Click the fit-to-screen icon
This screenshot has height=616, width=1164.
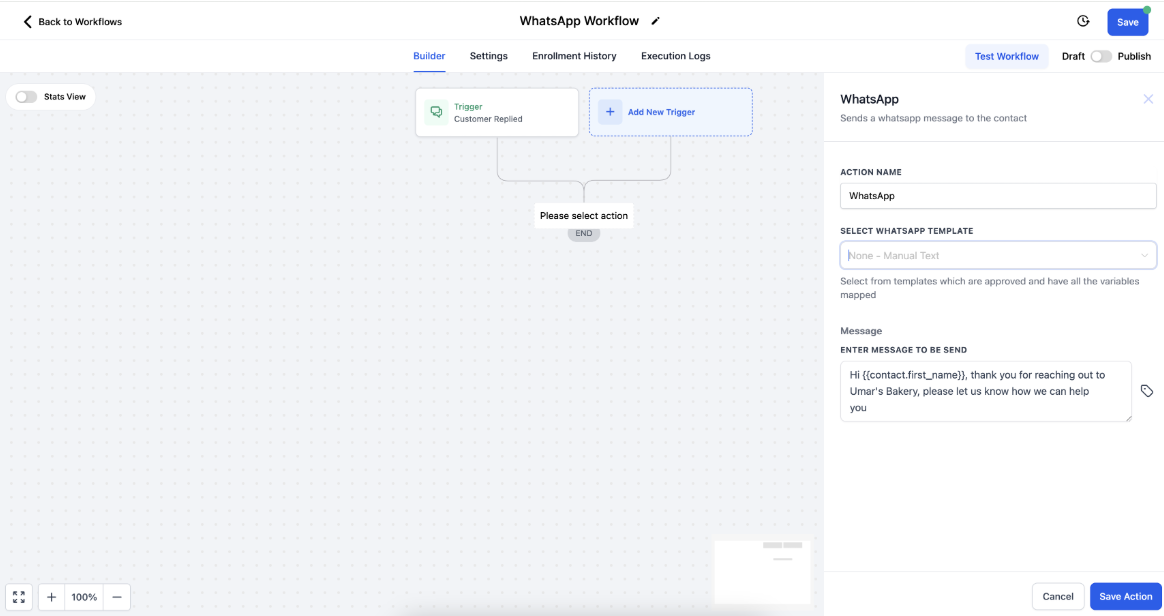(19, 597)
